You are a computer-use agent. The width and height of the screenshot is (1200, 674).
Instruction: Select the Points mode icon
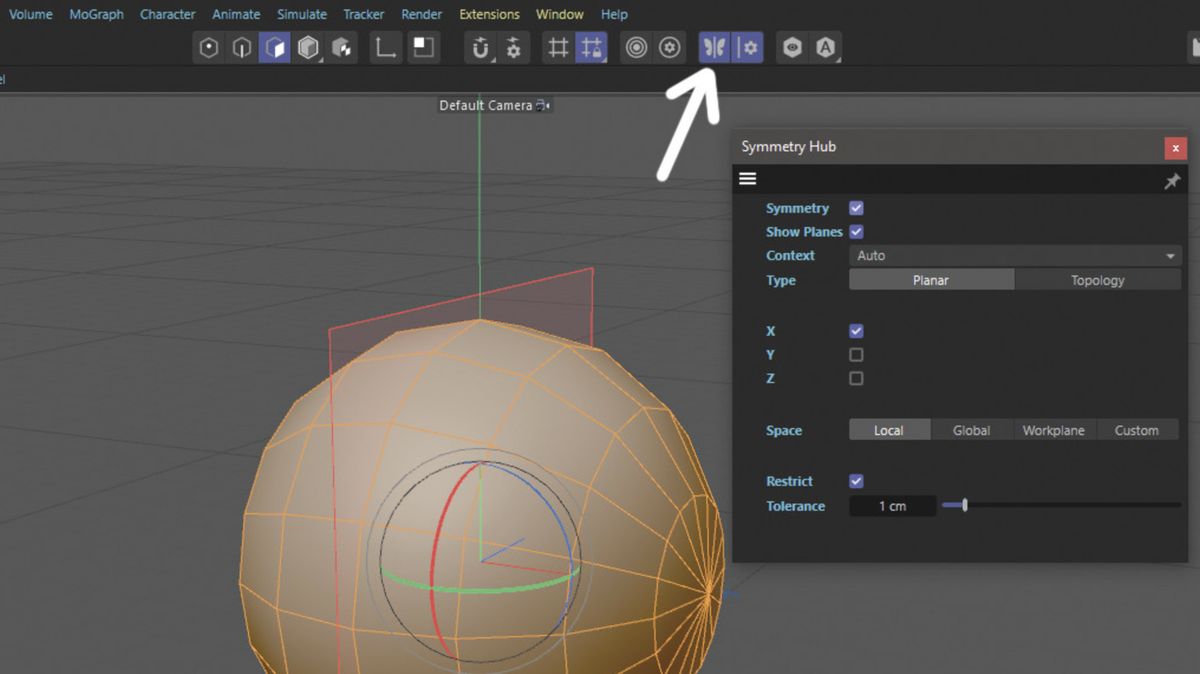[208, 47]
